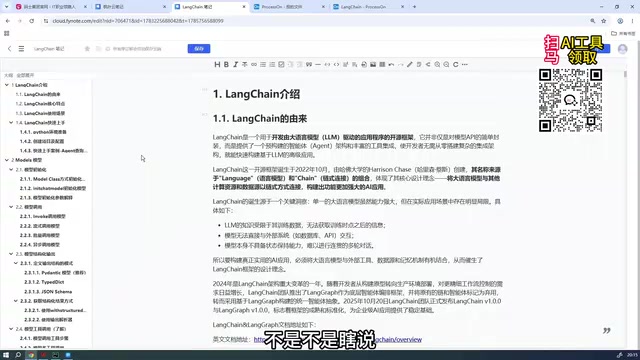Jump to outline item '2.3.1.1. Pydantic 模型'
Image resolution: width=640 pixels, height=360 pixels.
pyautogui.click(x=55, y=273)
